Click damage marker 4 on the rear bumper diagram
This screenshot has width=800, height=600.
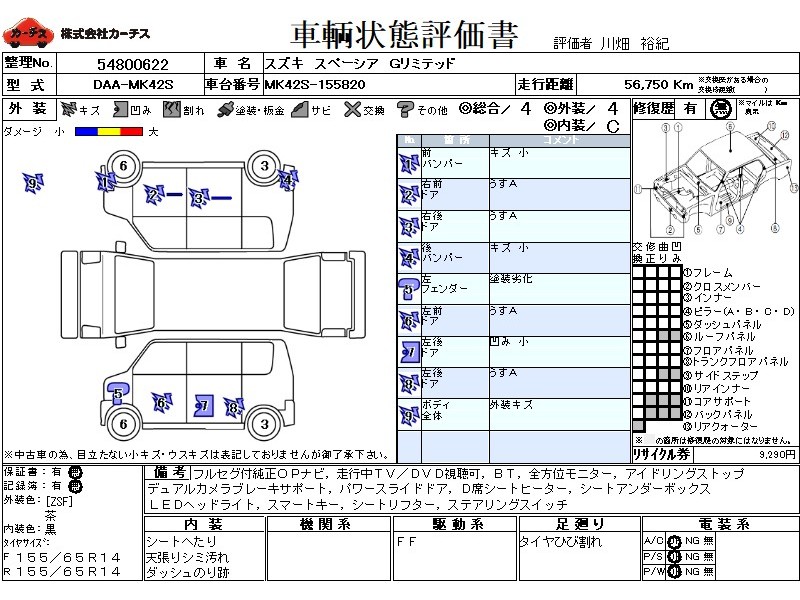288,179
